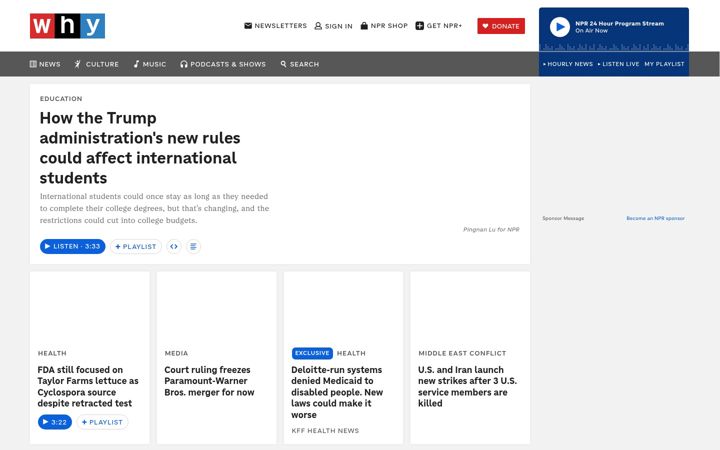Open Podcasts & Shows menu
Image resolution: width=720 pixels, height=450 pixels.
click(223, 64)
